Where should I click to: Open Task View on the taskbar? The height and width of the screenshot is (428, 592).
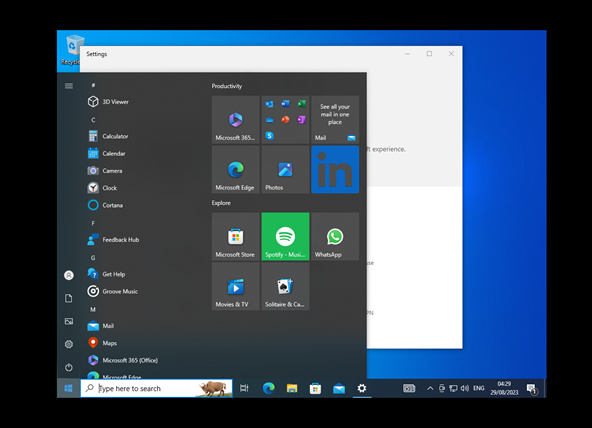pyautogui.click(x=244, y=388)
